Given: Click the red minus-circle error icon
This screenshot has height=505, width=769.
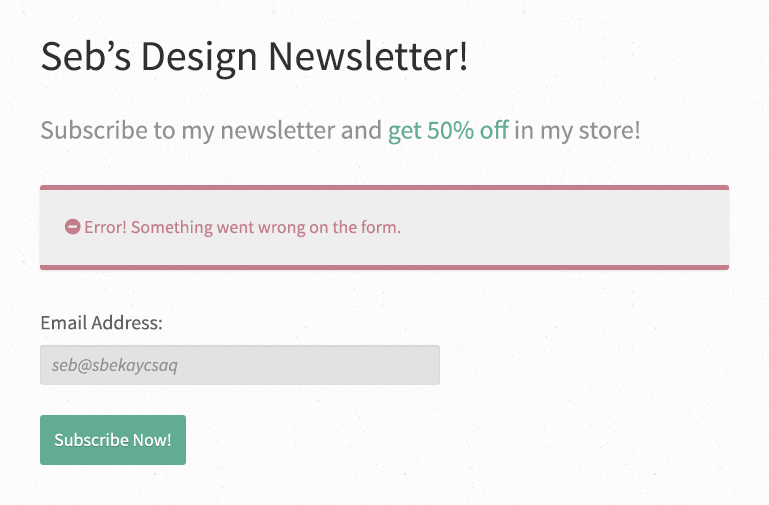Looking at the screenshot, I should tap(73, 227).
